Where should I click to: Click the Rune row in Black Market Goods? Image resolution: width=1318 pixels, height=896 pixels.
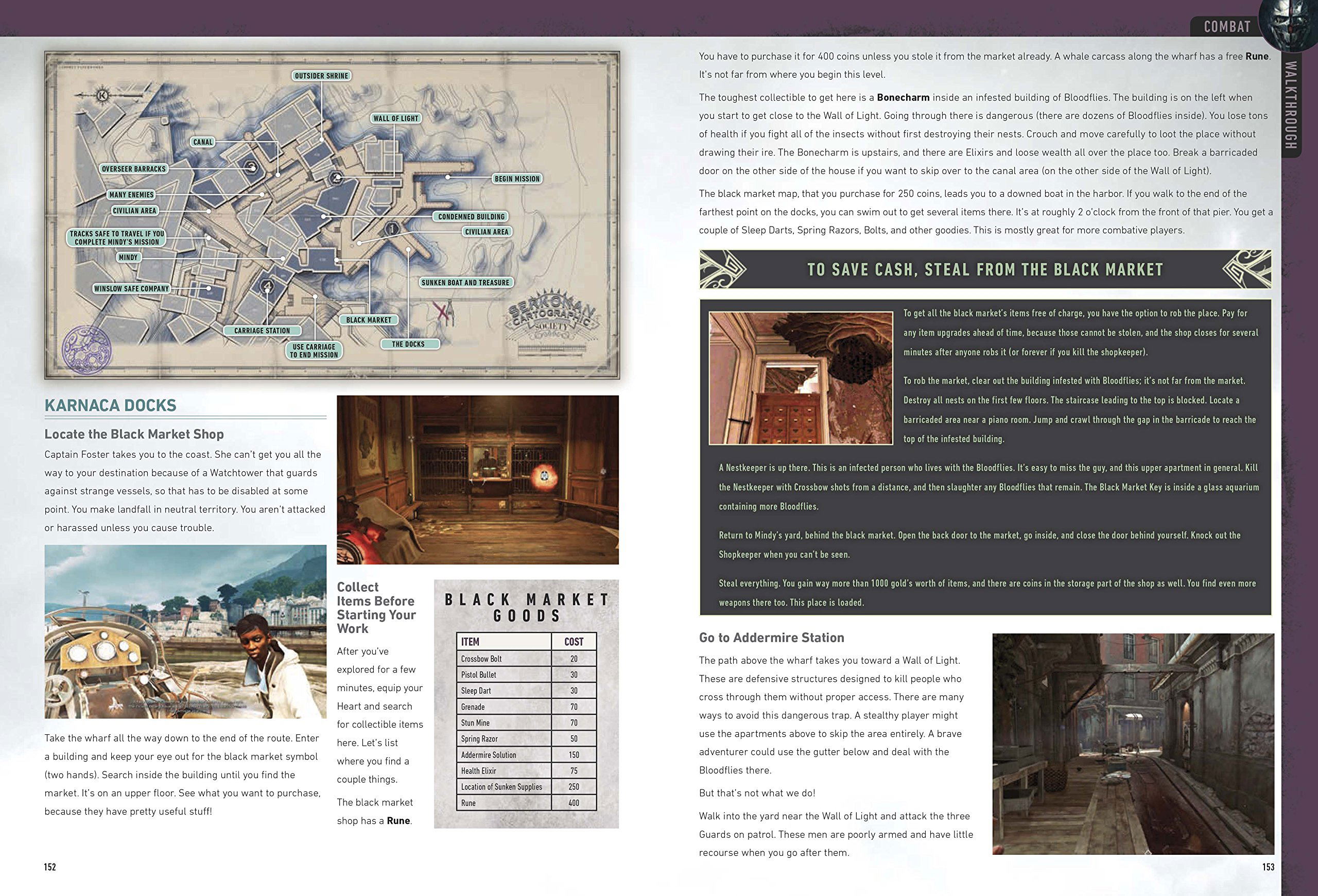(526, 803)
